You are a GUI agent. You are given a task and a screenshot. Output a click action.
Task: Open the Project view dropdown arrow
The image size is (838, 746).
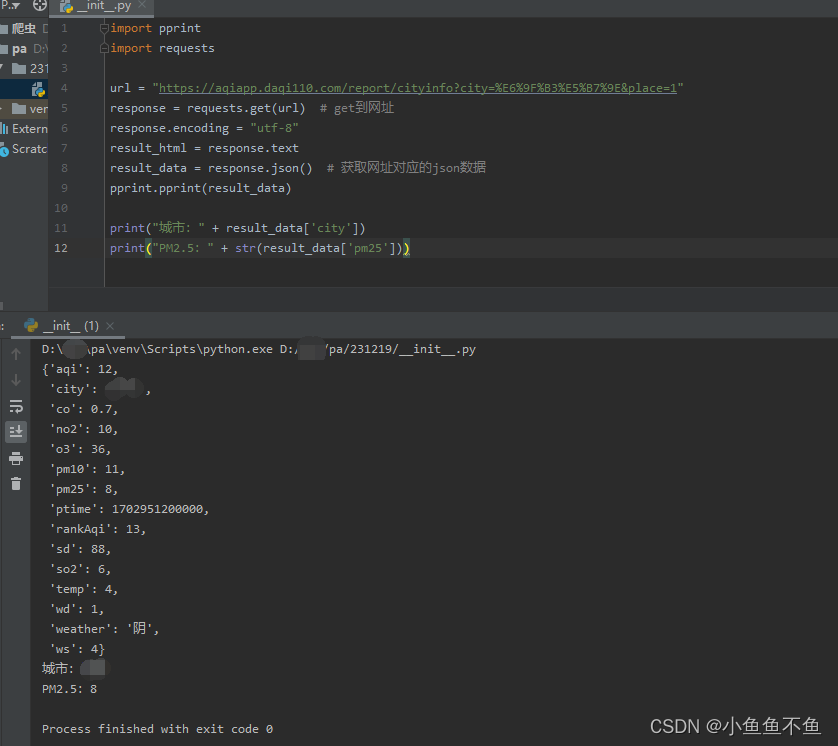(17, 6)
